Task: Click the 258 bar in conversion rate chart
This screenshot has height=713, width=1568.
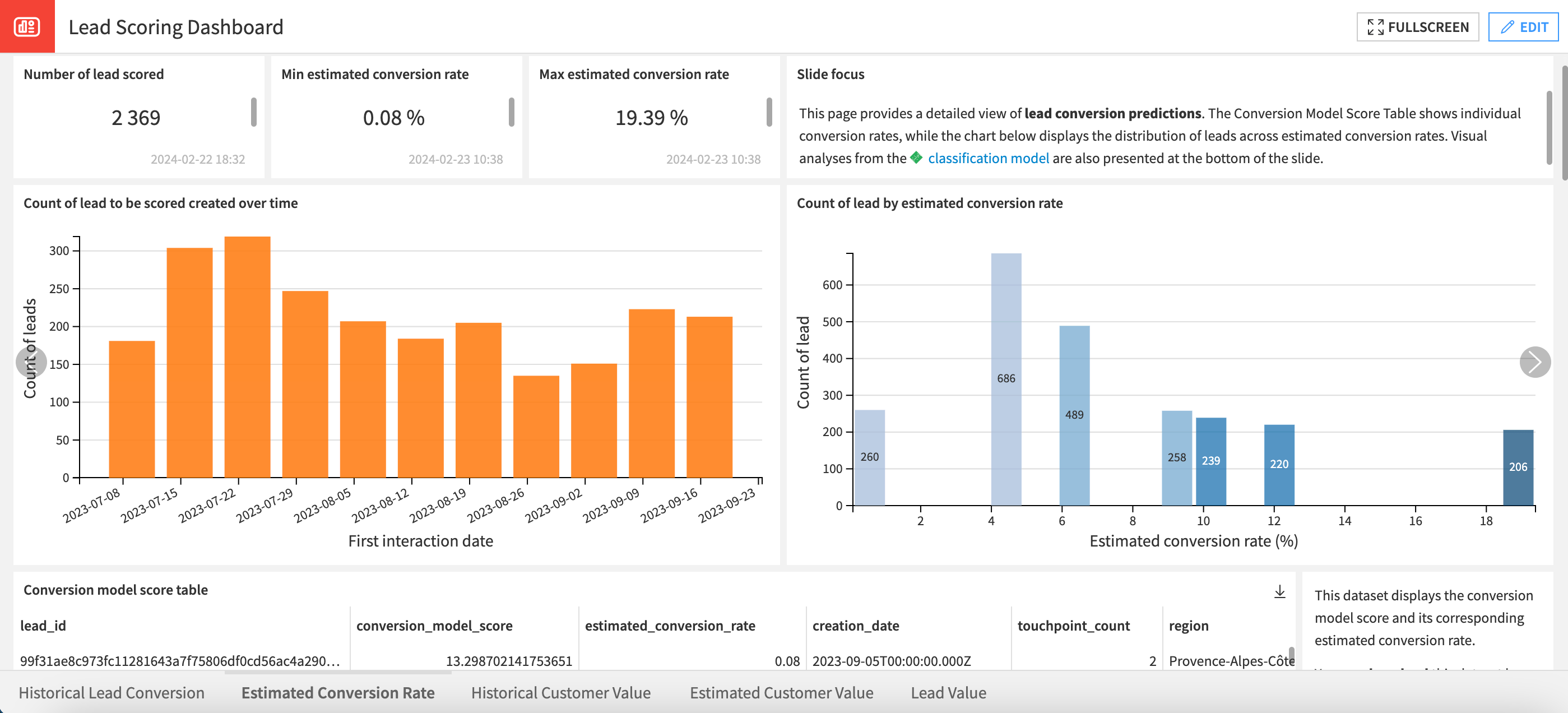Action: pos(1177,458)
